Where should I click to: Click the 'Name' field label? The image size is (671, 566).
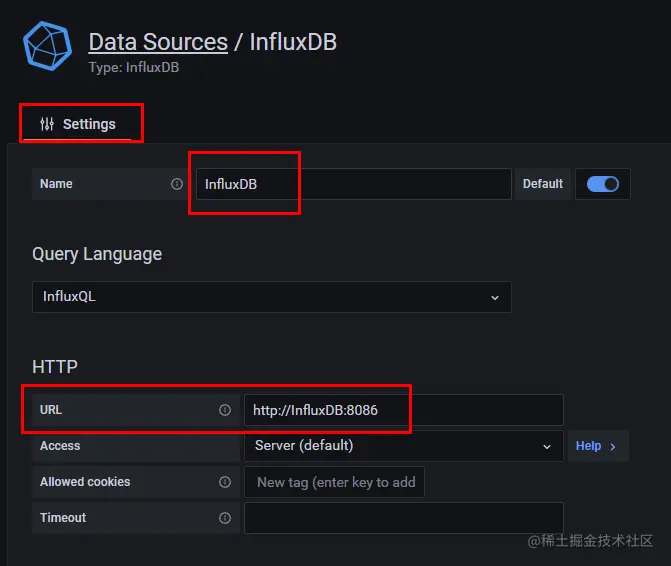point(56,184)
